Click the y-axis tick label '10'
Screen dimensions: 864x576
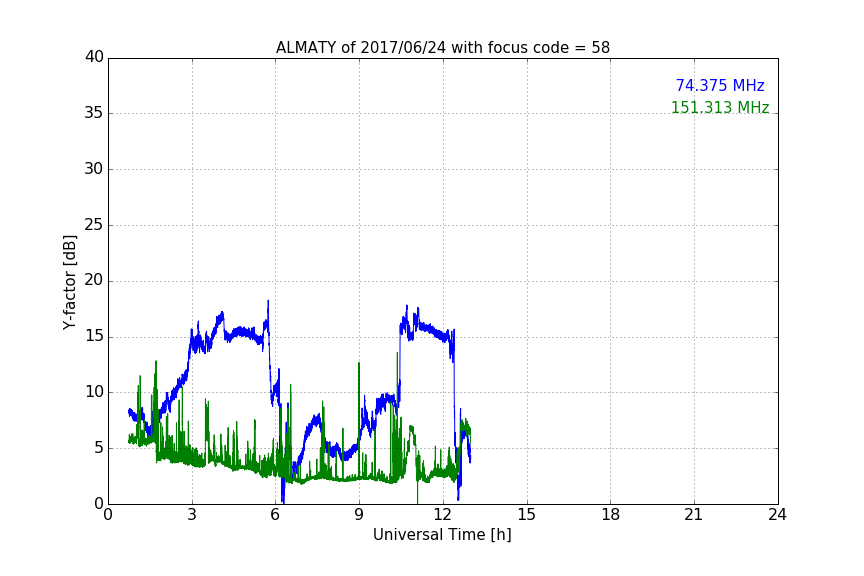click(x=94, y=392)
